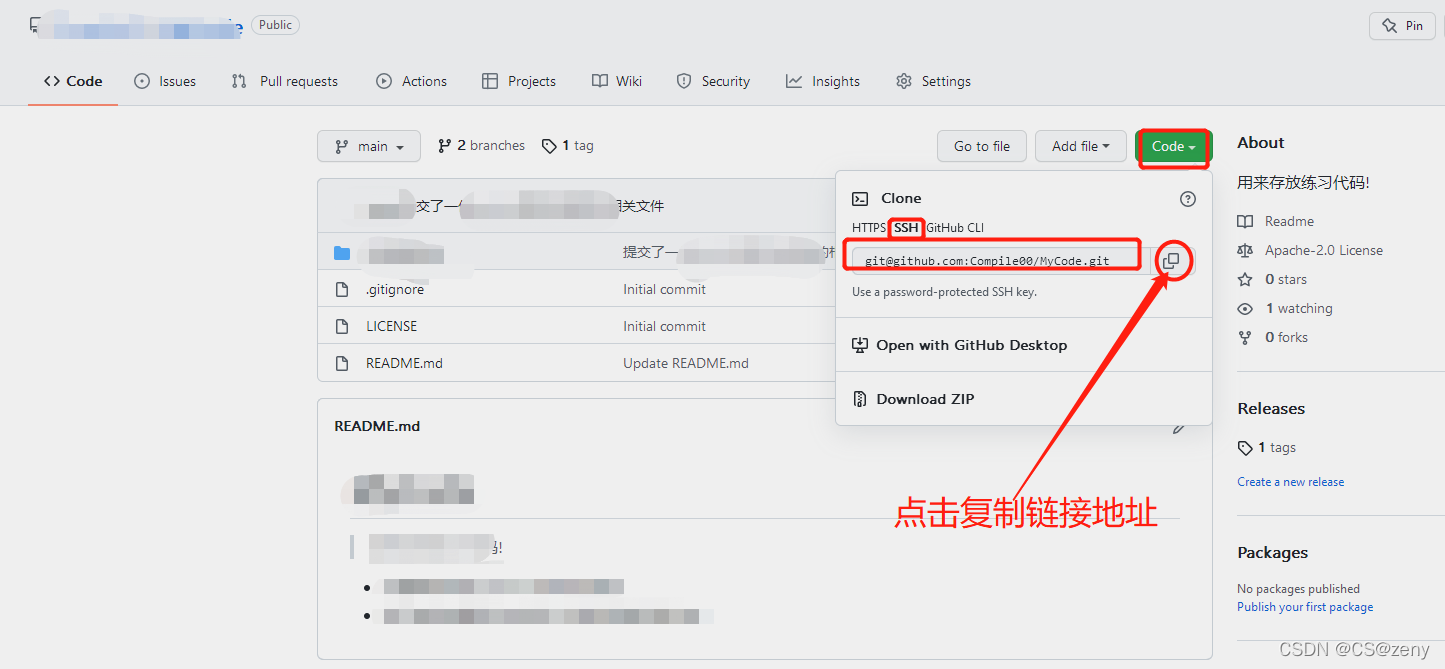Click the tag icon next to 1 tag
Screen dimensions: 1445x669
549,146
